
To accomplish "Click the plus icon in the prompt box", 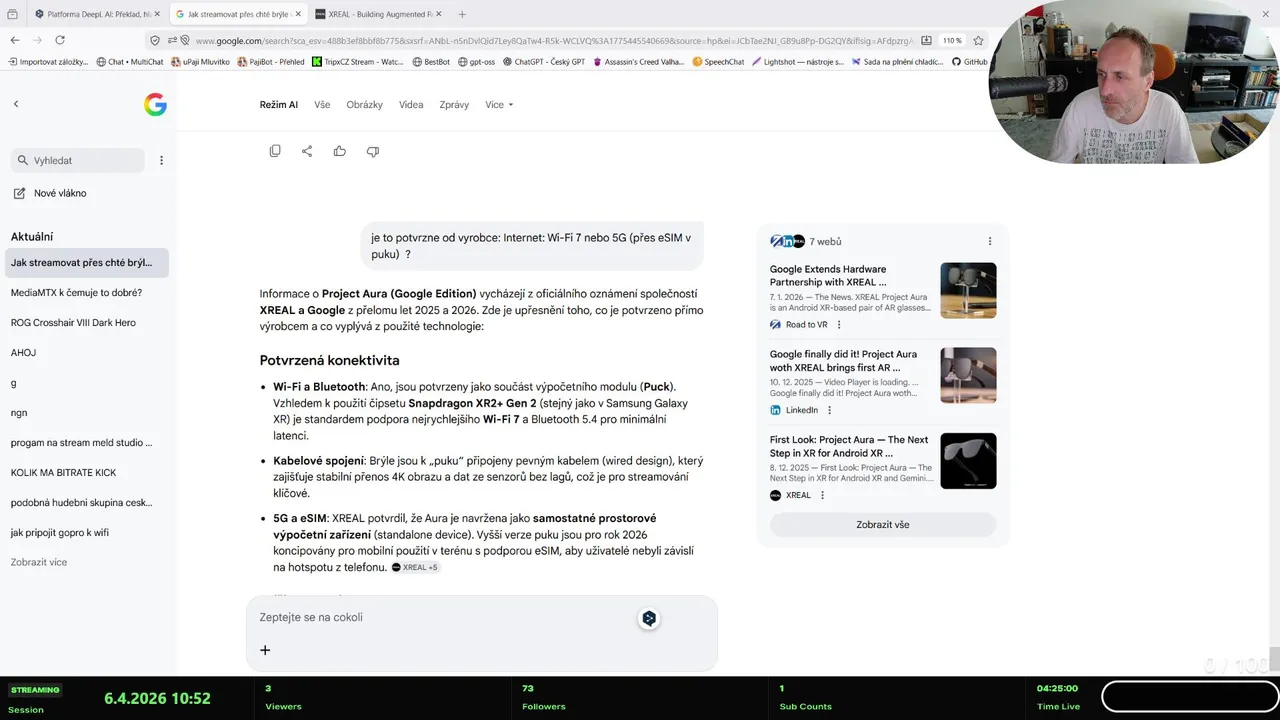I will click(265, 650).
